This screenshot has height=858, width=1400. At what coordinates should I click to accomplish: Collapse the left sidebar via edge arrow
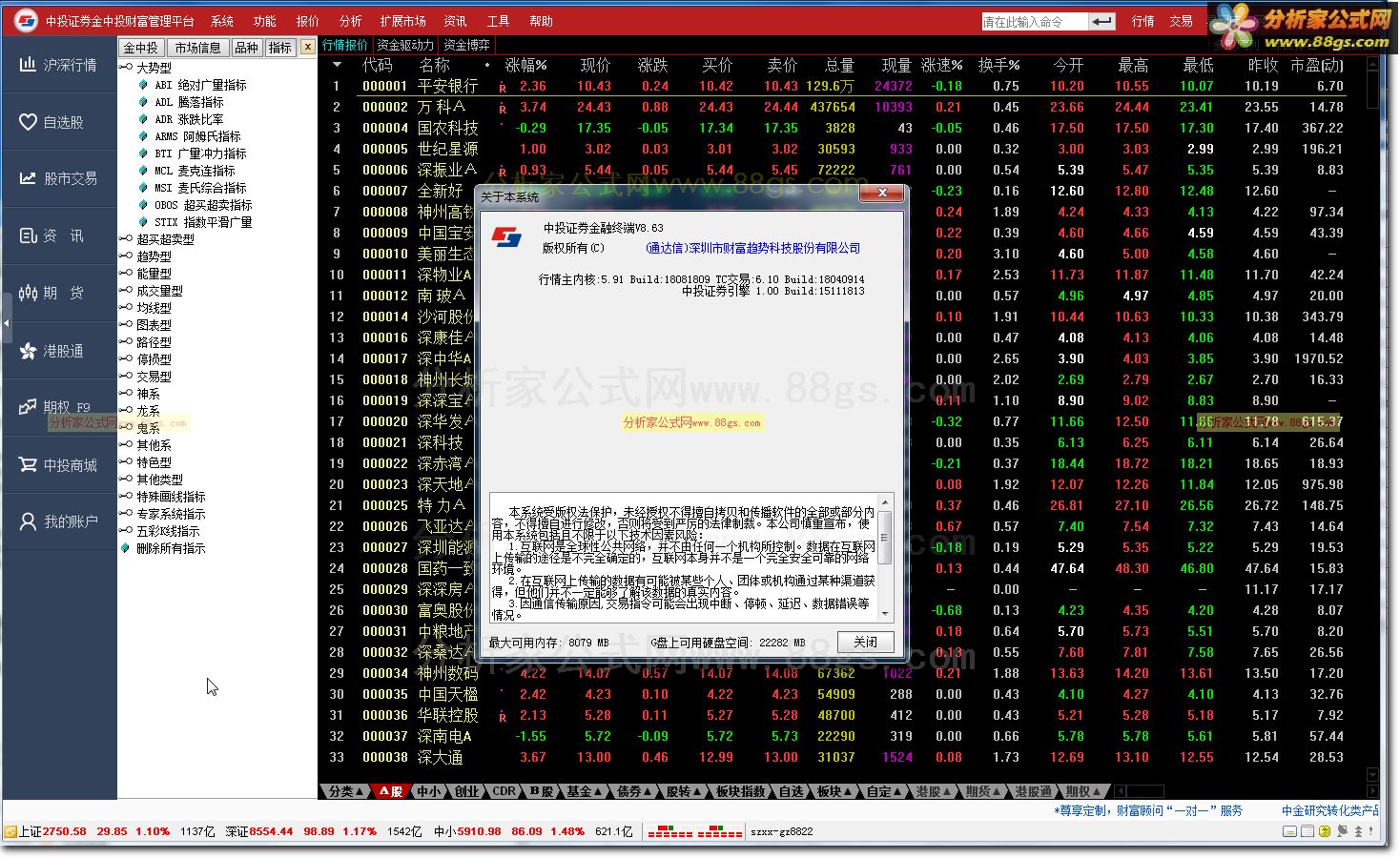tap(5, 324)
